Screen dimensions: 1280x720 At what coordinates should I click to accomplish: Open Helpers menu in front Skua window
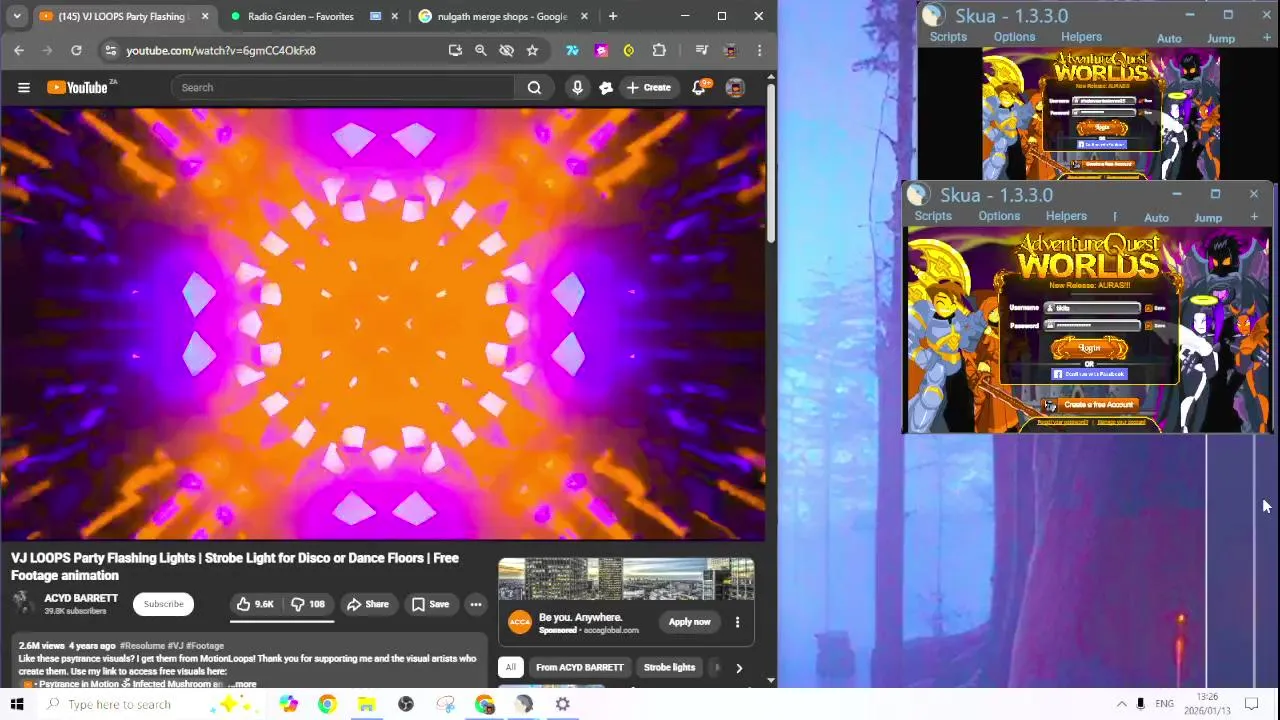pyautogui.click(x=1066, y=216)
